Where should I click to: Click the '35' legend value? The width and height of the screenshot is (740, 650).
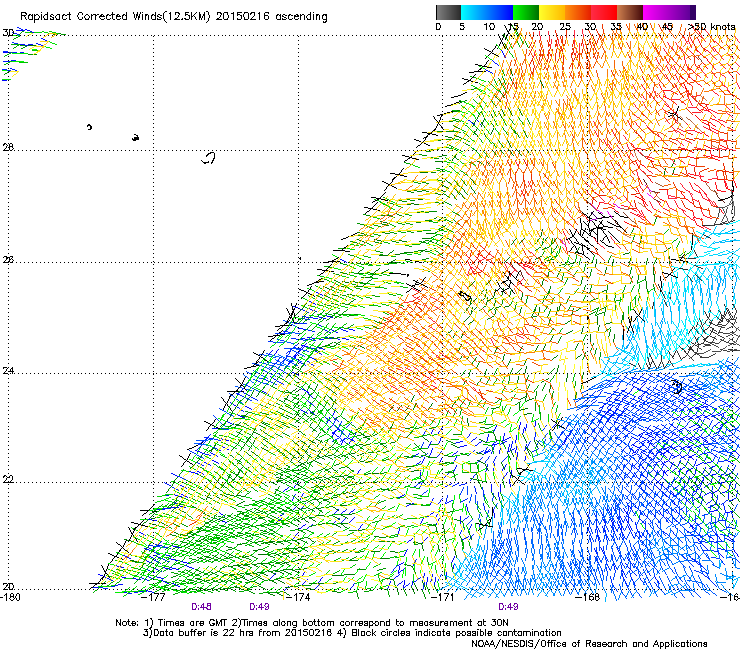coord(616,26)
